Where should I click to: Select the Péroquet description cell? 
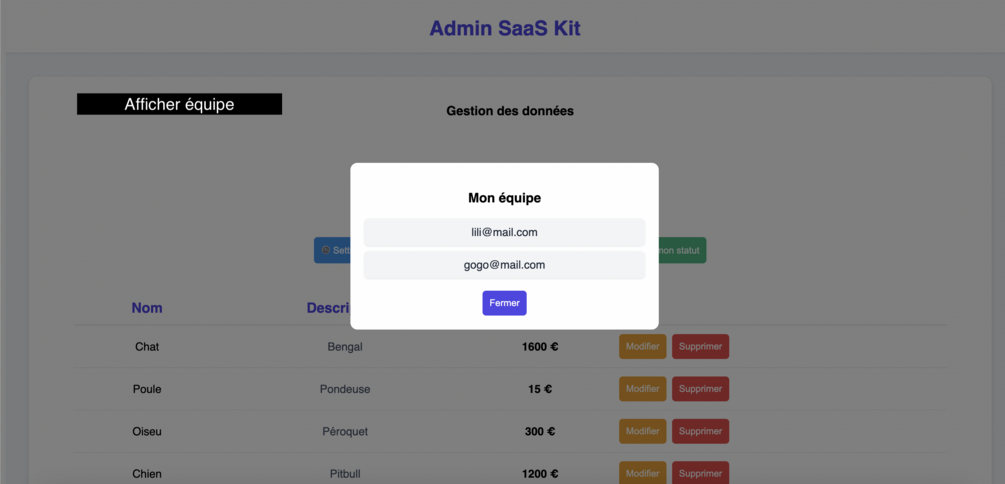(345, 431)
